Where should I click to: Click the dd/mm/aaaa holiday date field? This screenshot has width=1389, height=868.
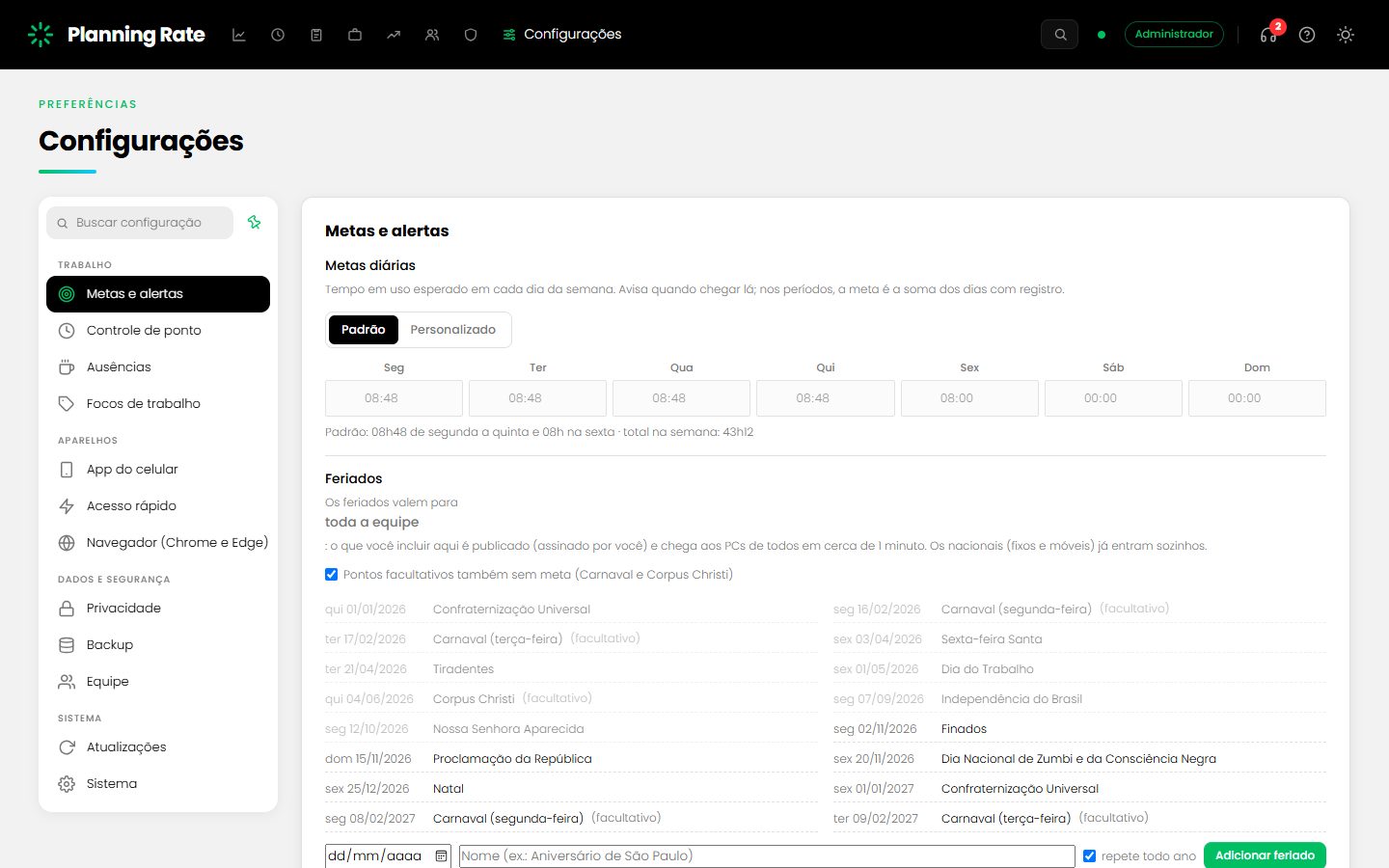(388, 856)
